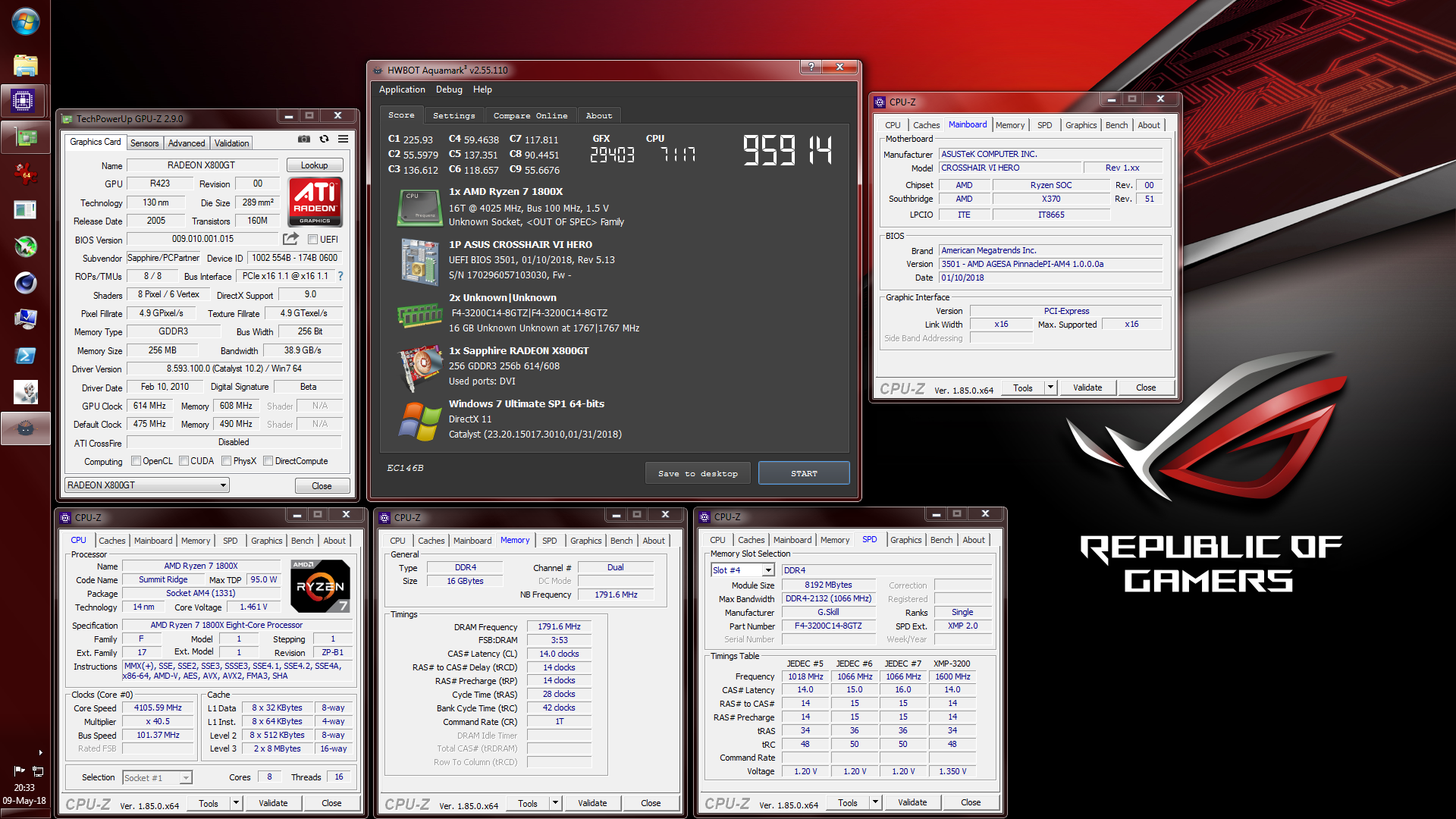Toggle the UEFI checkbox in GPU-Z
The height and width of the screenshot is (819, 1456).
click(x=312, y=240)
